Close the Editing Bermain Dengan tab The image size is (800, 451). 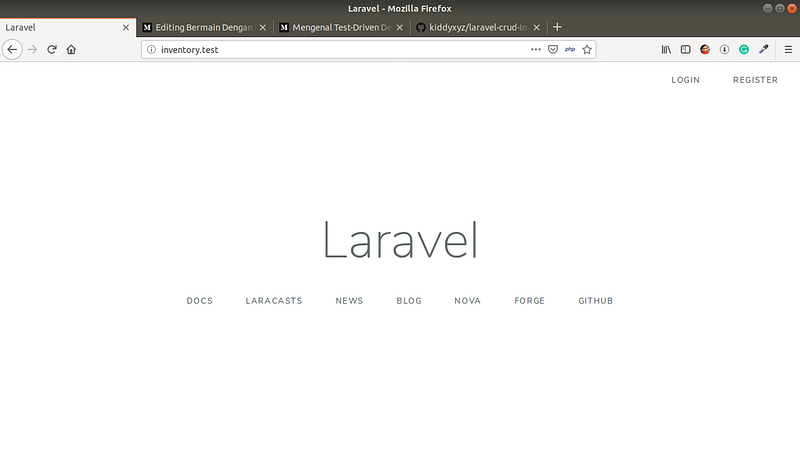[x=263, y=28]
